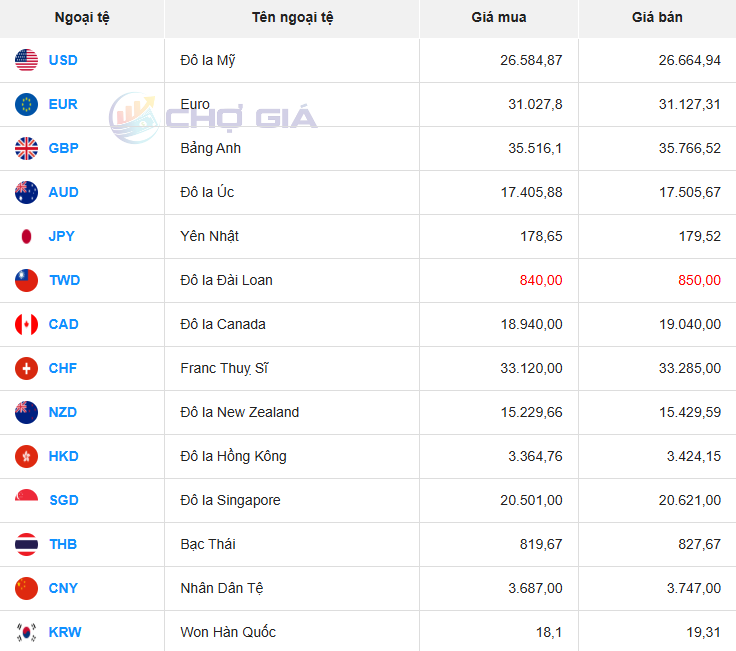Click the European Union flag icon
The height and width of the screenshot is (651, 736).
(27, 104)
